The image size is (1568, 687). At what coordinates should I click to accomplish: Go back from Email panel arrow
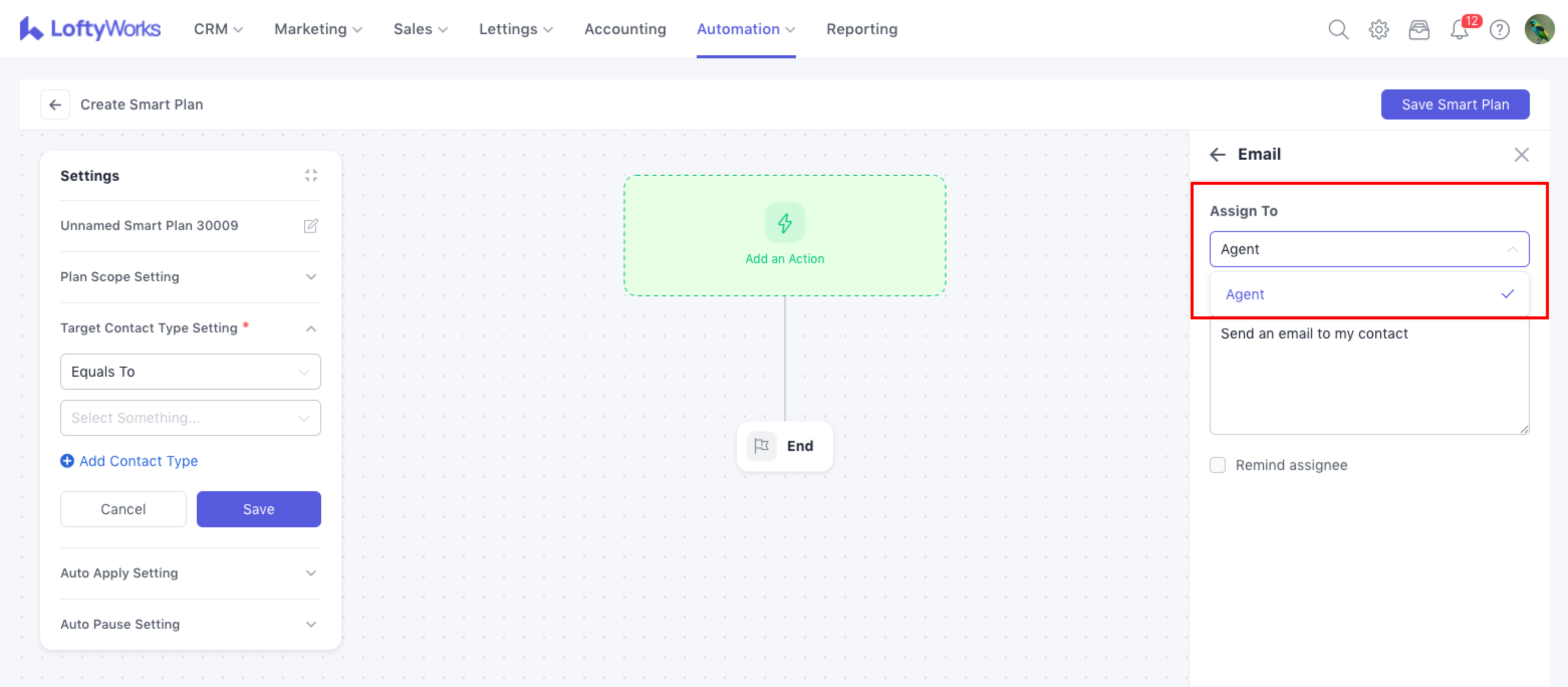point(1217,155)
